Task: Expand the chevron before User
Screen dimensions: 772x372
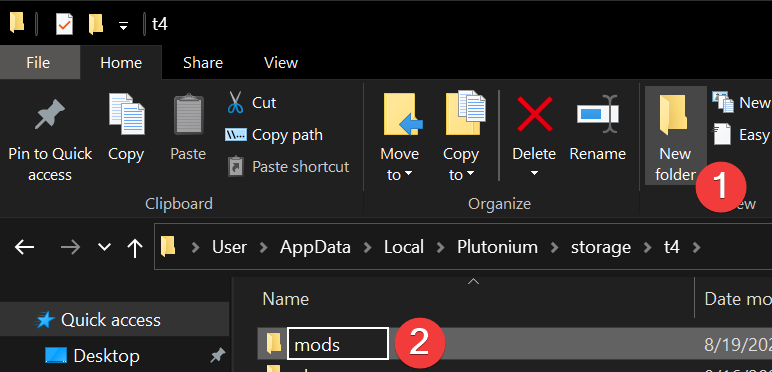Action: click(x=195, y=247)
